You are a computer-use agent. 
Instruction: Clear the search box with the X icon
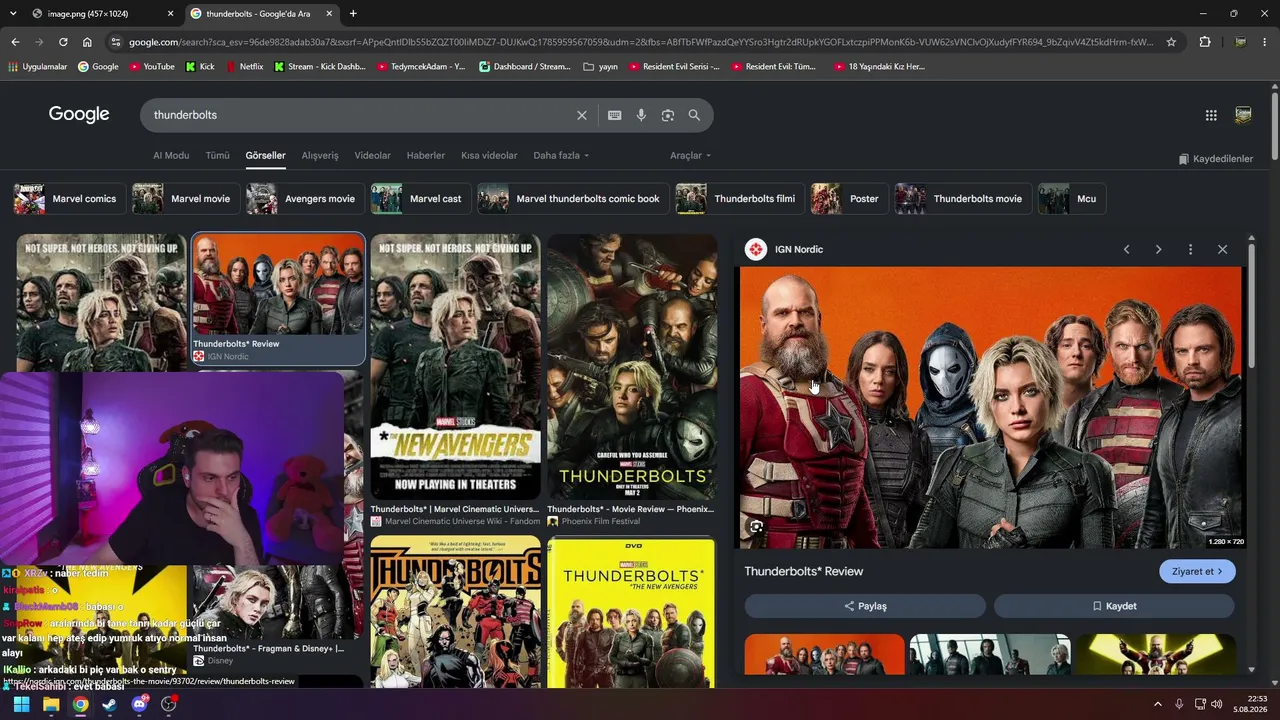tap(582, 115)
